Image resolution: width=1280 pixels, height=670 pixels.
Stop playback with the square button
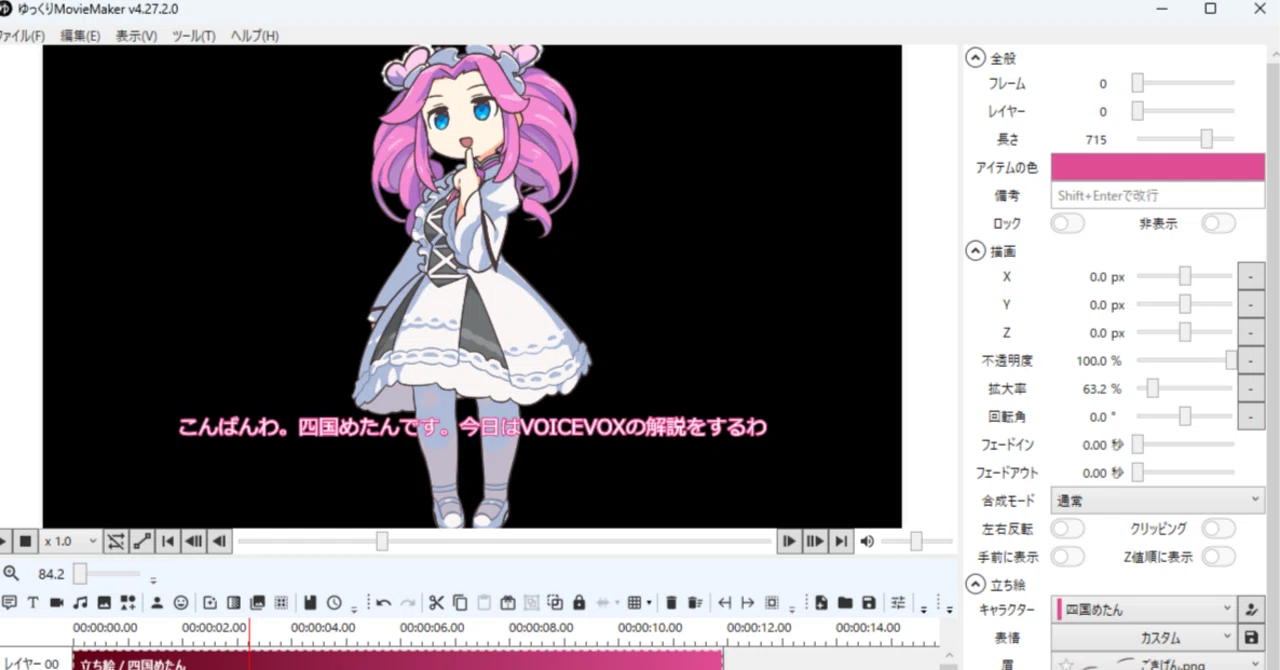coord(27,541)
